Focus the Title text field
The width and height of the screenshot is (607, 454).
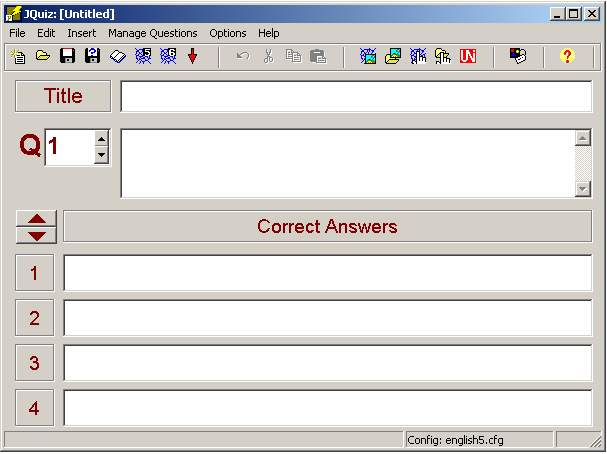tap(356, 96)
